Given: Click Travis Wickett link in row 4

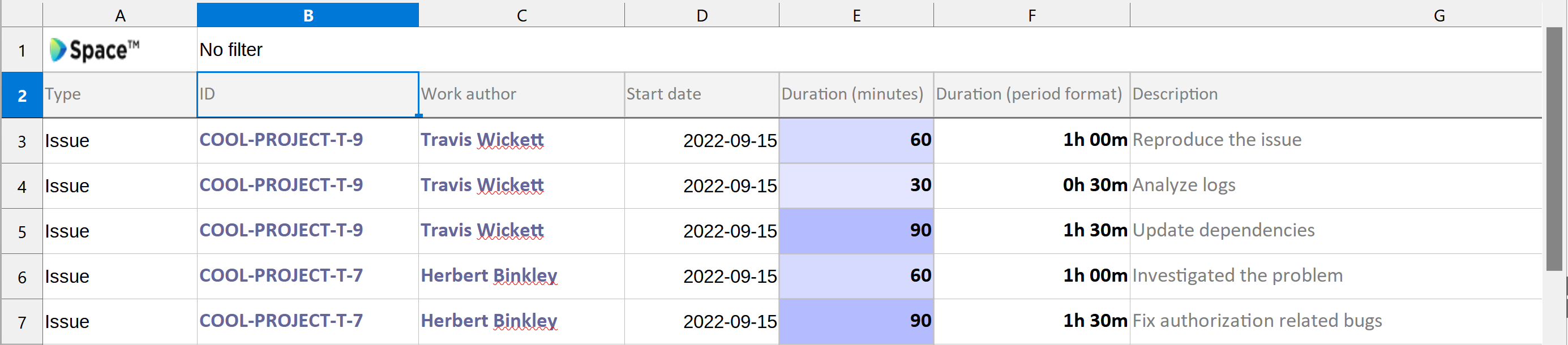Looking at the screenshot, I should tap(482, 185).
